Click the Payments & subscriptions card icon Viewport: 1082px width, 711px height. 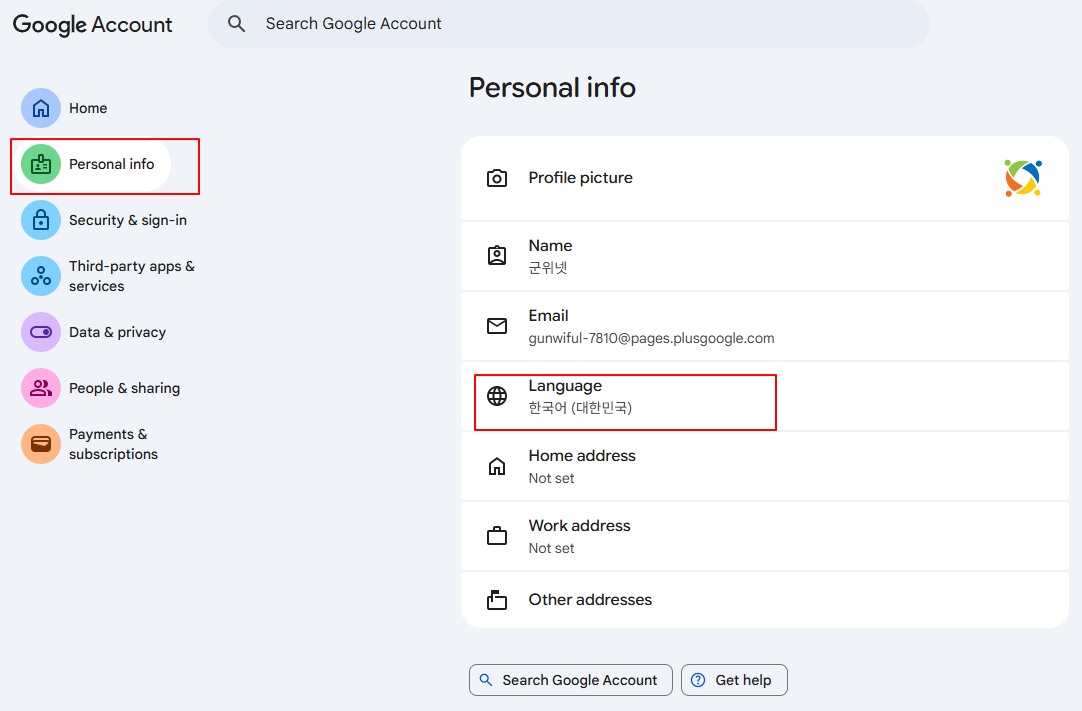[41, 444]
